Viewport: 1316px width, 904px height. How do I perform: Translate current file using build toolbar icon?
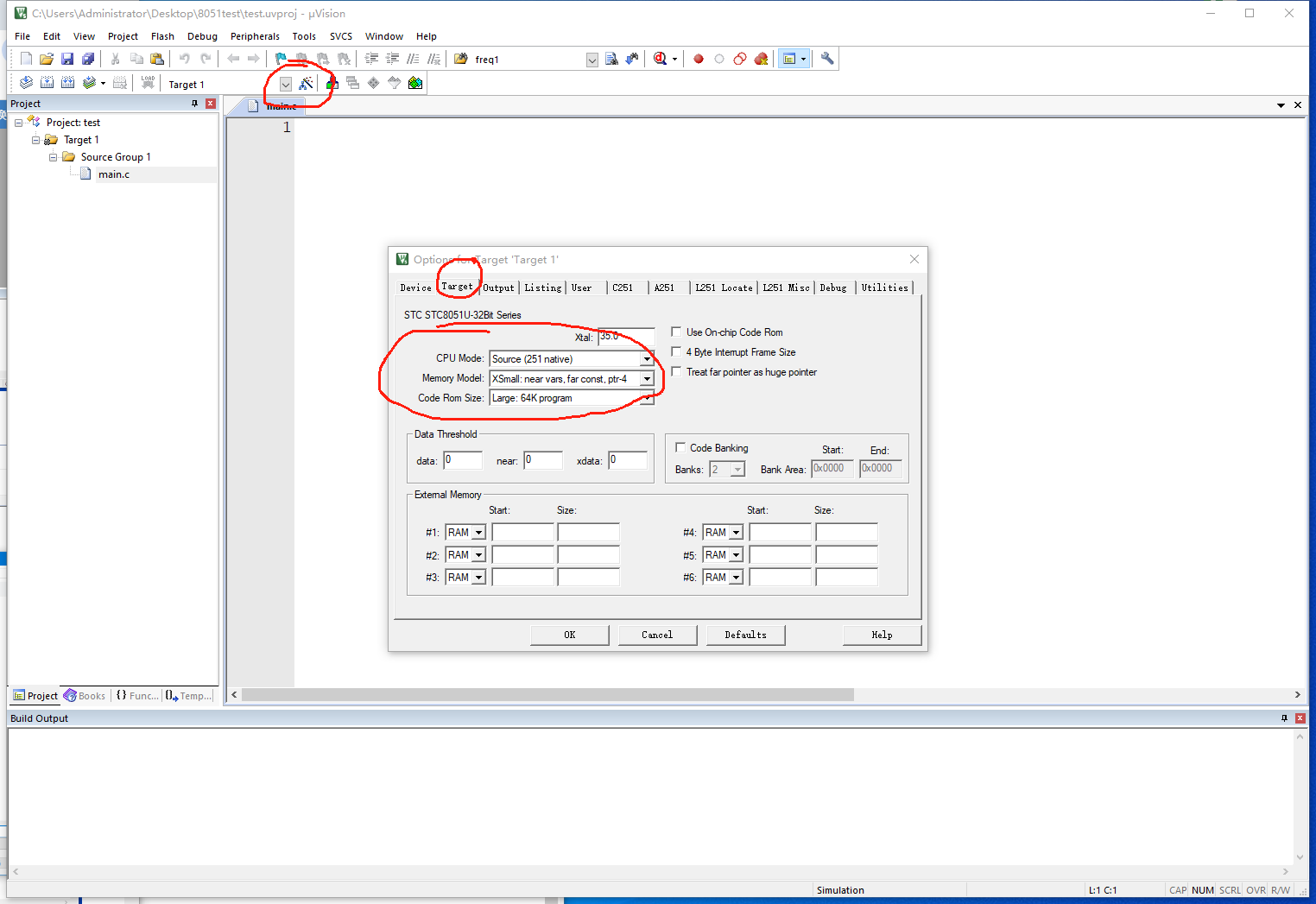coord(26,83)
